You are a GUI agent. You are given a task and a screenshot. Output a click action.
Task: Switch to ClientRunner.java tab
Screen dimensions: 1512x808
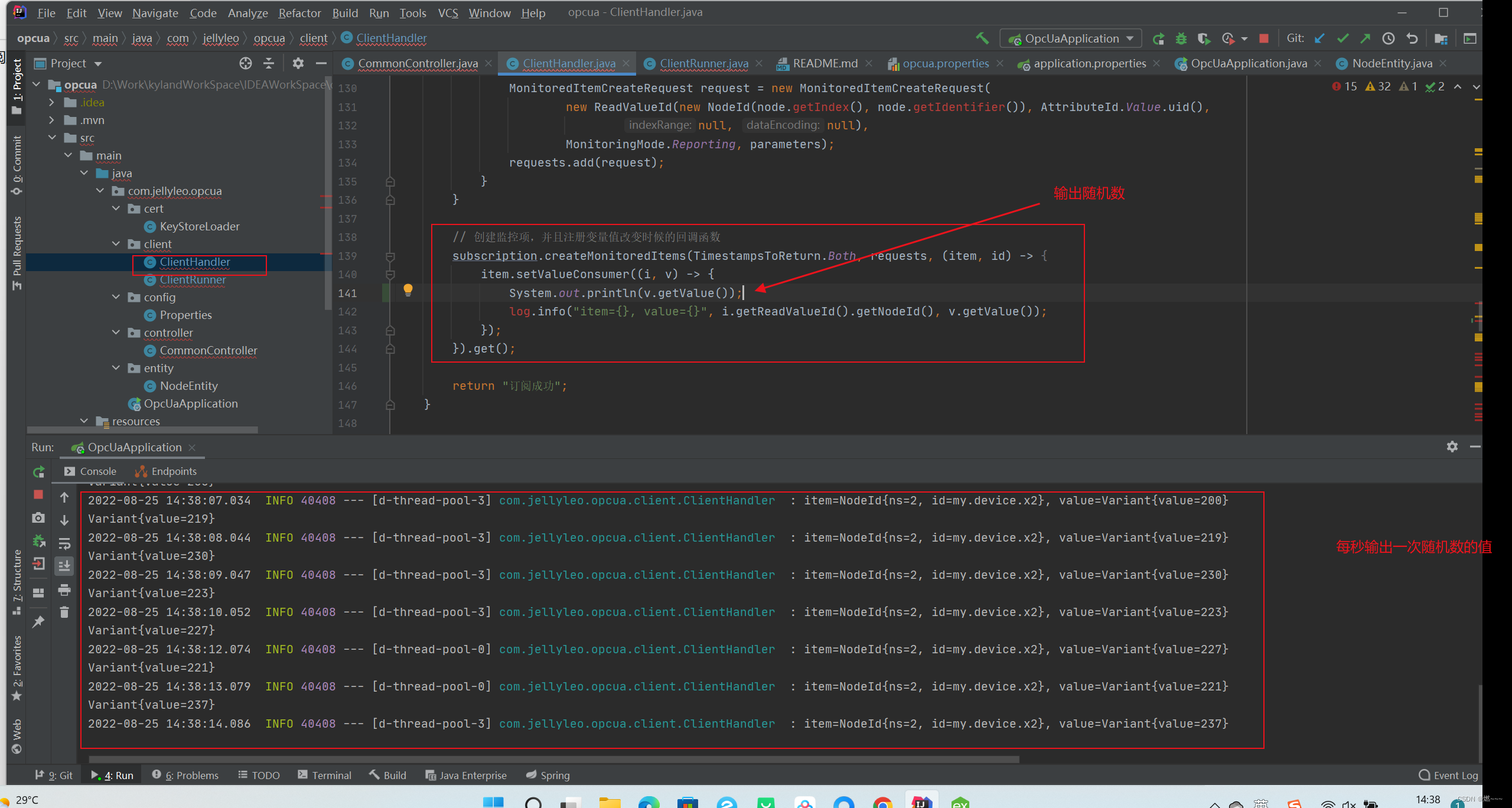703,63
